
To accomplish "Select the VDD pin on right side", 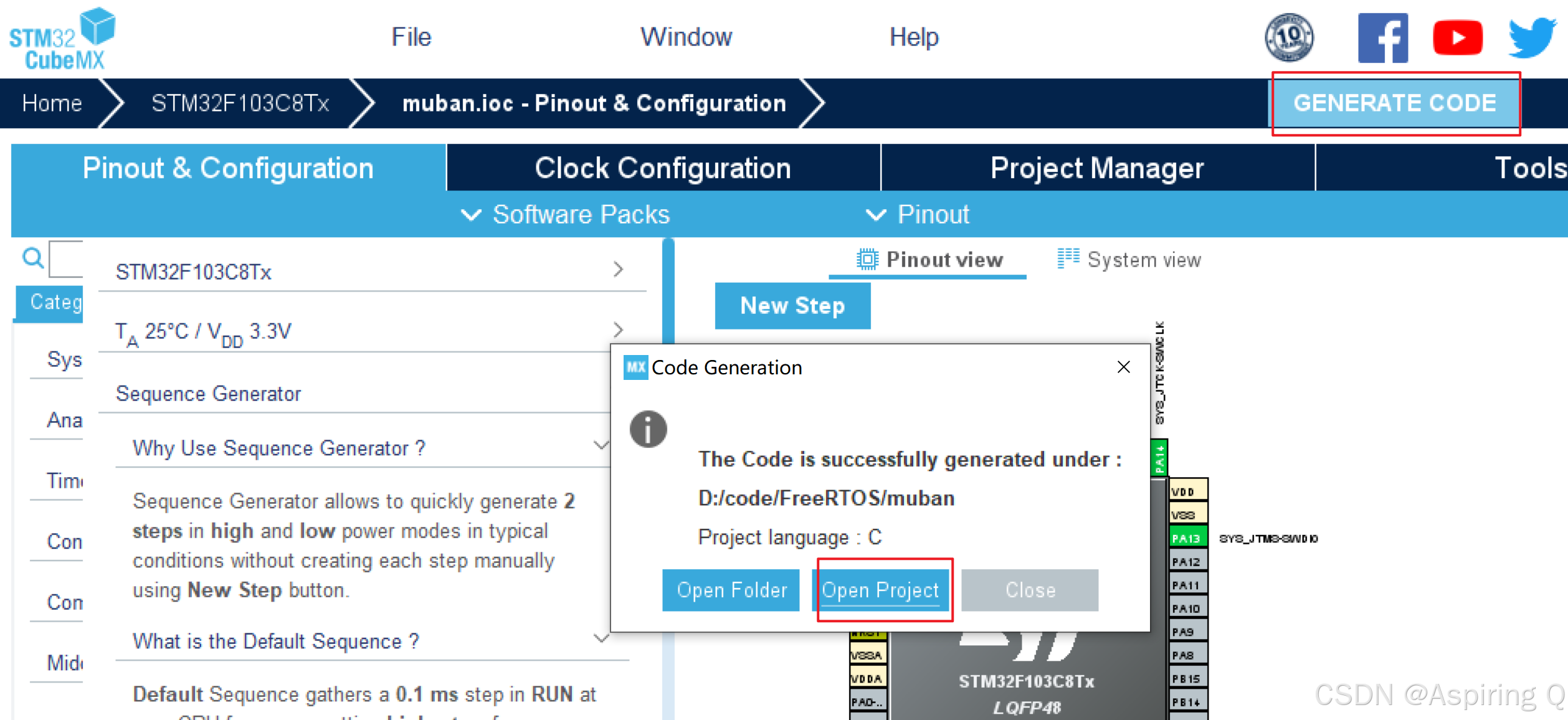I will [x=1188, y=491].
